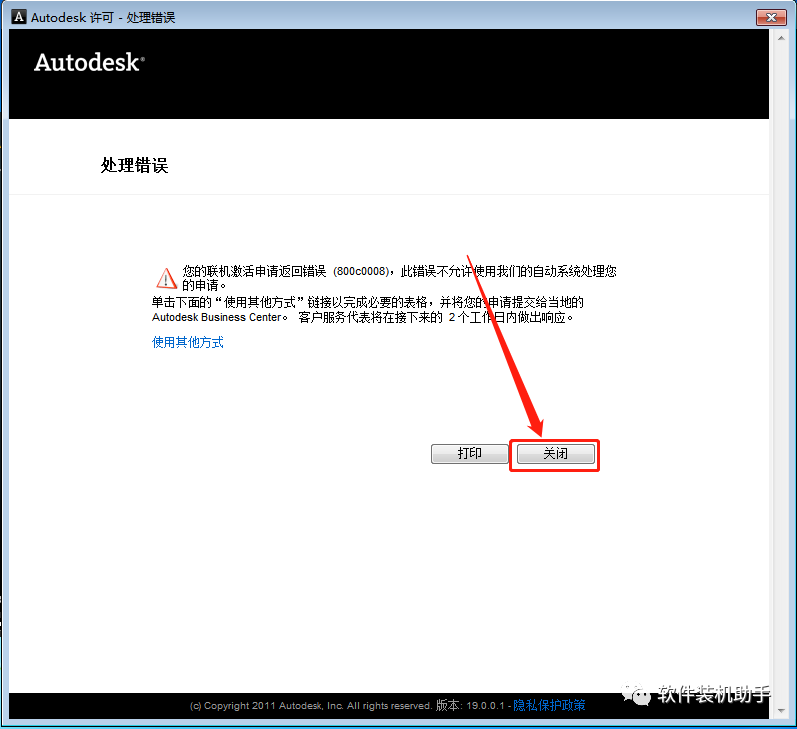This screenshot has height=729, width=797.
Task: Click the error code (800c0008) text
Action: pyautogui.click(x=361, y=271)
